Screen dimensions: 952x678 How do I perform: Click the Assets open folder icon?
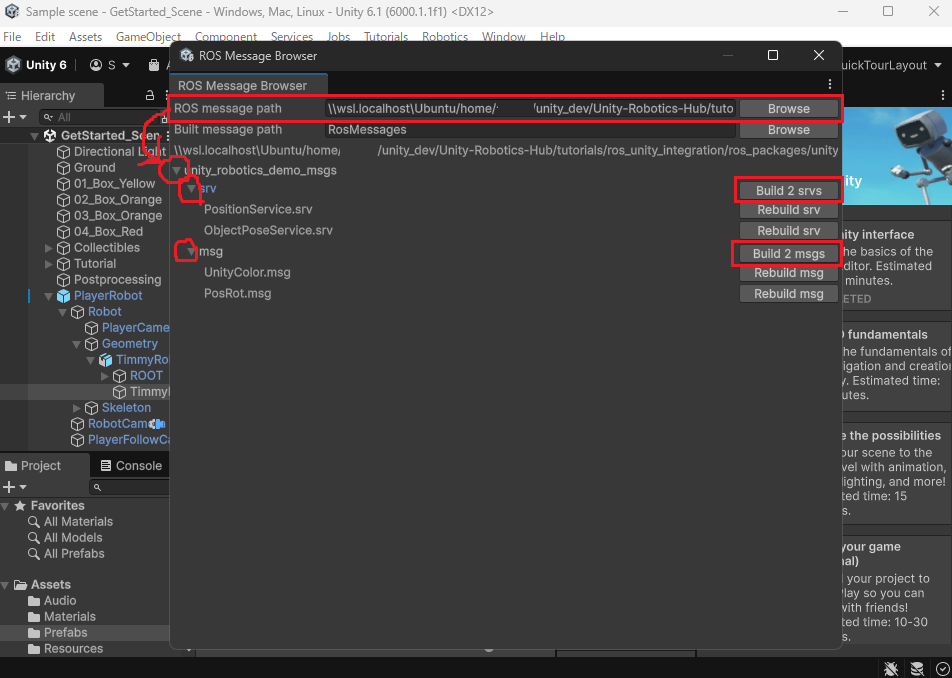click(x=21, y=585)
